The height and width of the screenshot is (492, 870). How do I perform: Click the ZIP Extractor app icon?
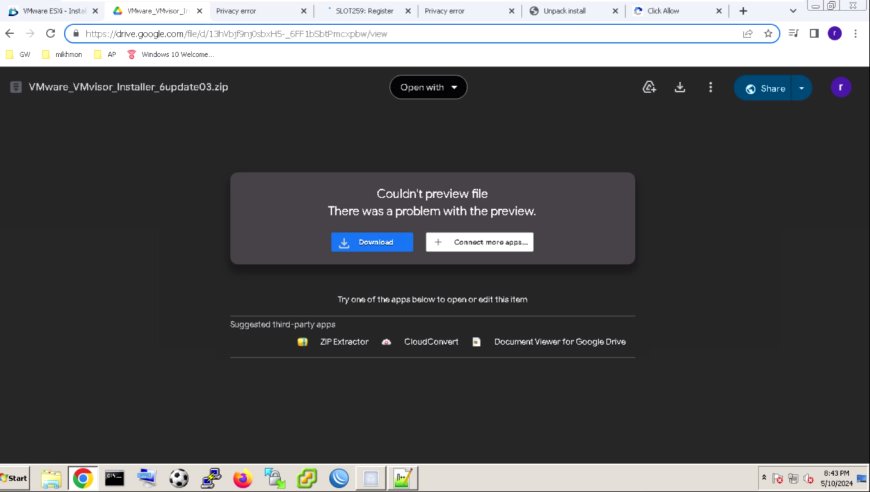tap(302, 342)
